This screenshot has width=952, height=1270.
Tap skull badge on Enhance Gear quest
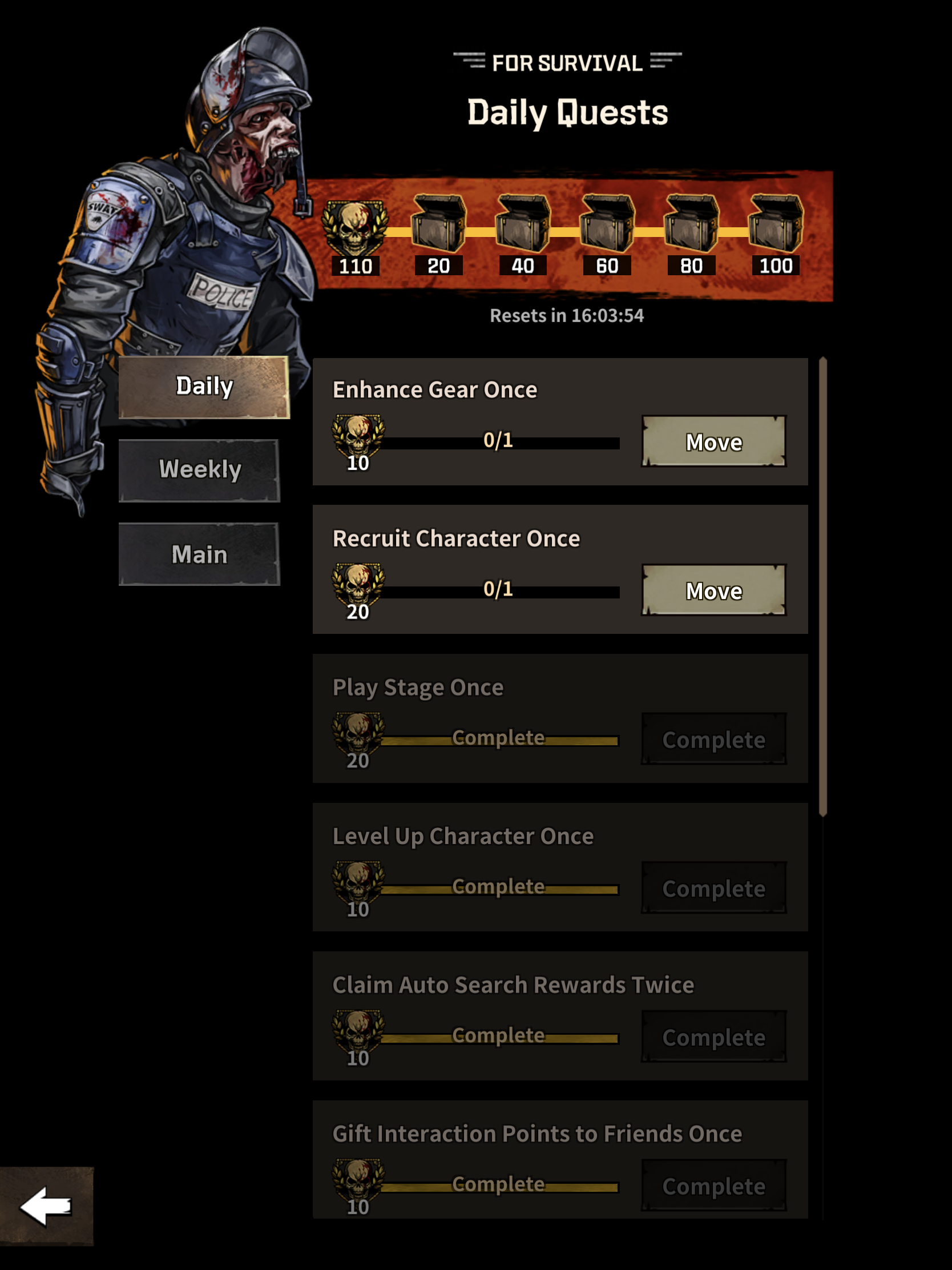pos(358,436)
